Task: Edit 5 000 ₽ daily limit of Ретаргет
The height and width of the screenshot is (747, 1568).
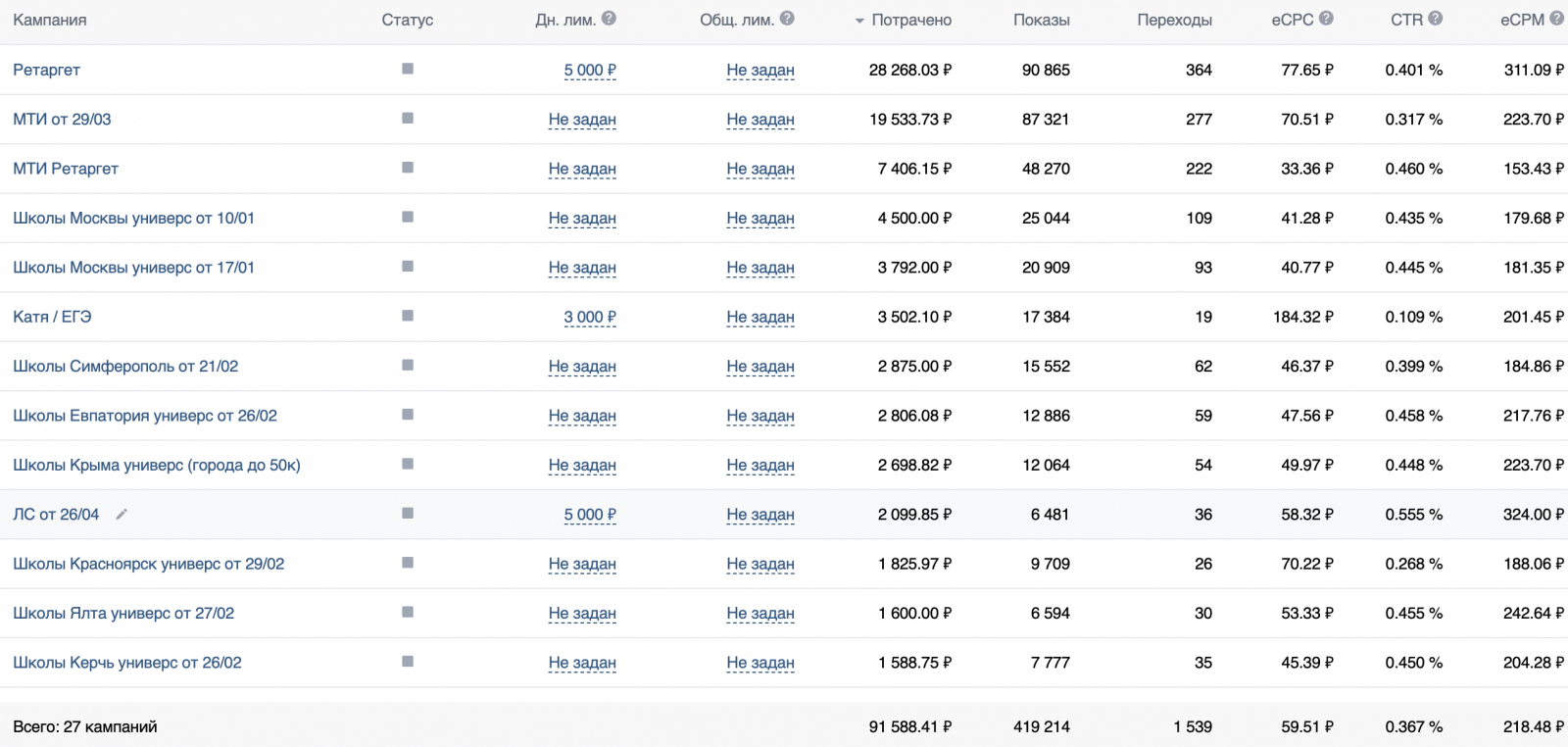Action: [x=589, y=71]
